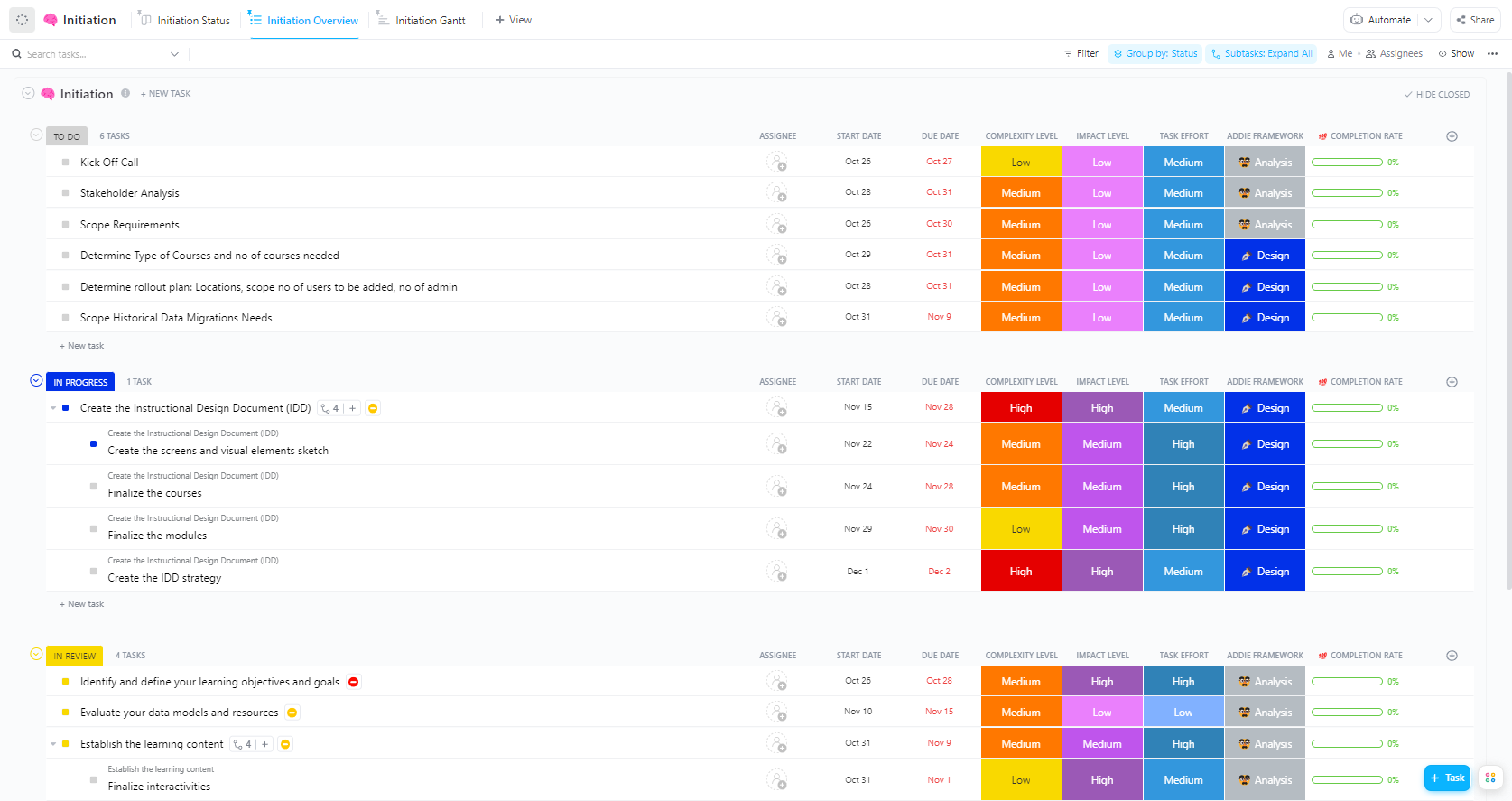Viewport: 1512px width, 801px height.
Task: Add subtask plus on Establish the learning content
Action: click(264, 744)
